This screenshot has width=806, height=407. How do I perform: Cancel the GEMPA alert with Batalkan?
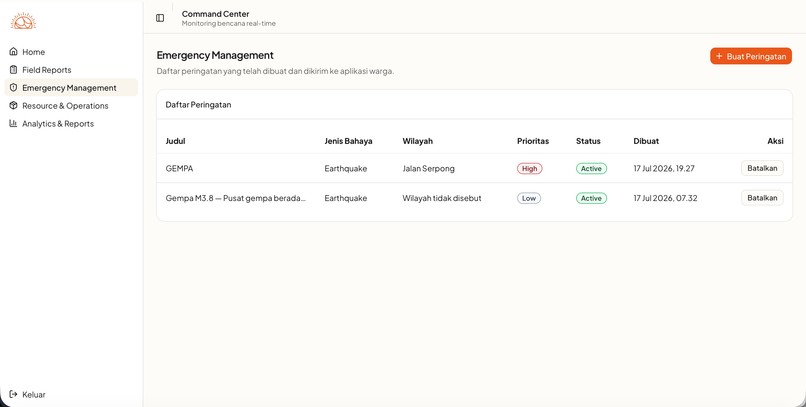pyautogui.click(x=762, y=168)
